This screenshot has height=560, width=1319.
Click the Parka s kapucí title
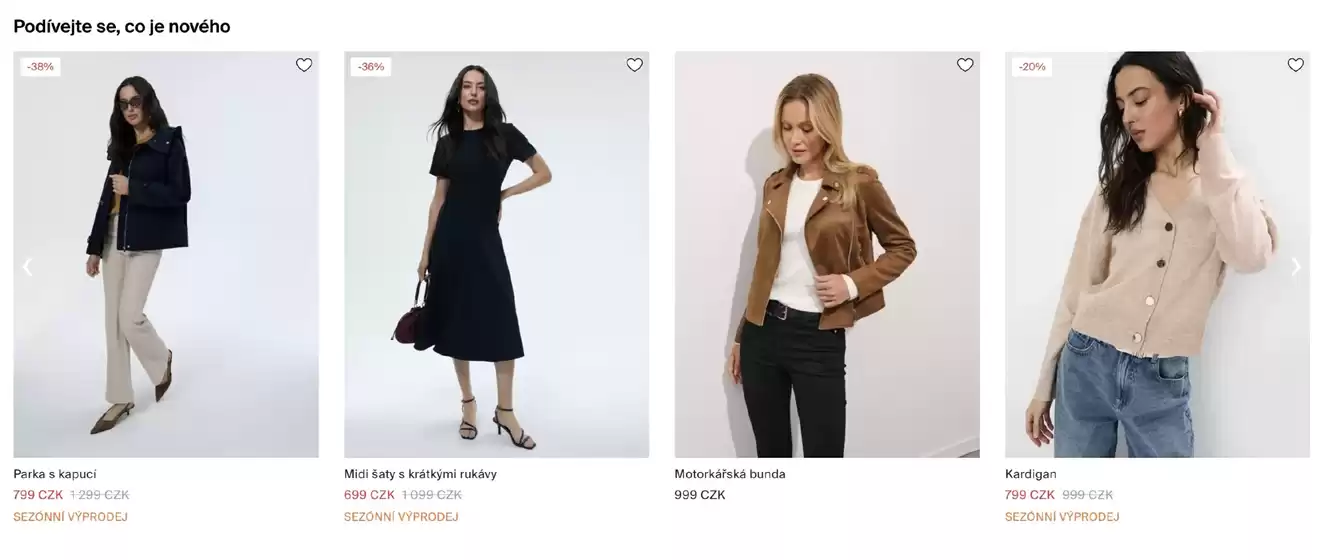point(55,474)
